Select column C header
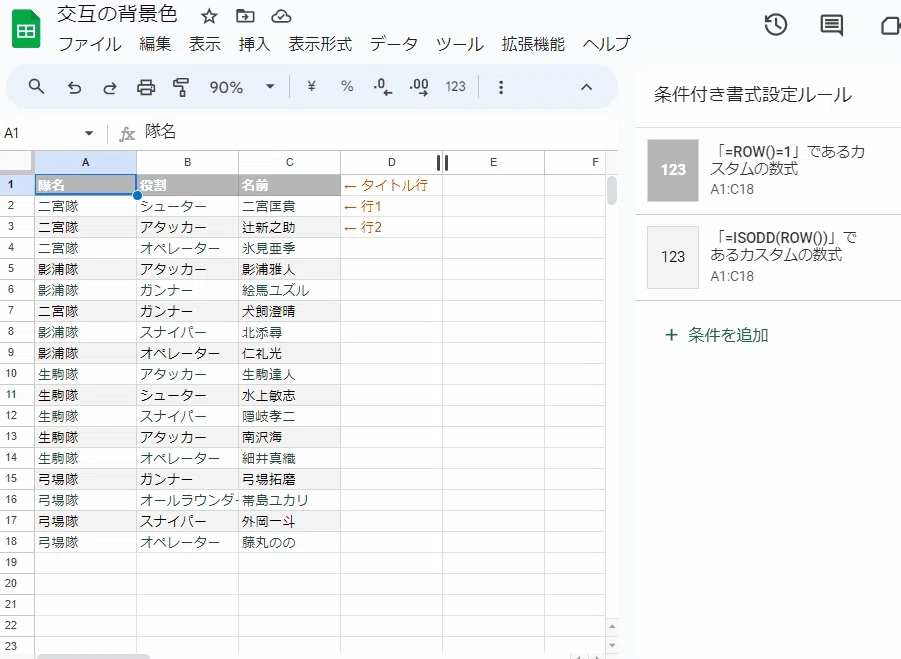Screen dimensions: 901x659 click(x=290, y=162)
